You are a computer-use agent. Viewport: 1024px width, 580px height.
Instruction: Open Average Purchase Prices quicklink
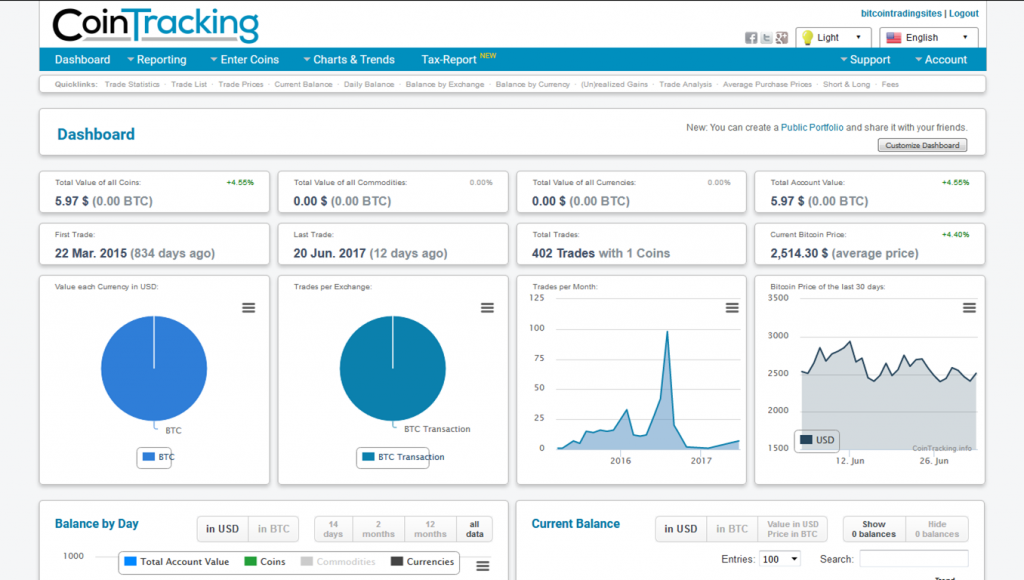click(767, 84)
